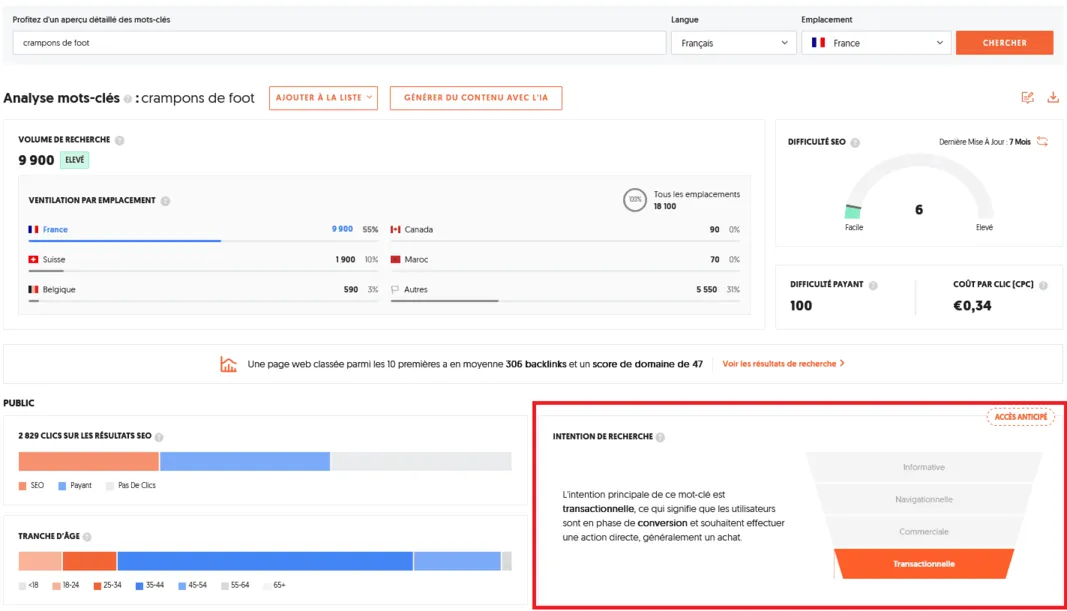Click the chart icon in the backlinks banner

(229, 364)
